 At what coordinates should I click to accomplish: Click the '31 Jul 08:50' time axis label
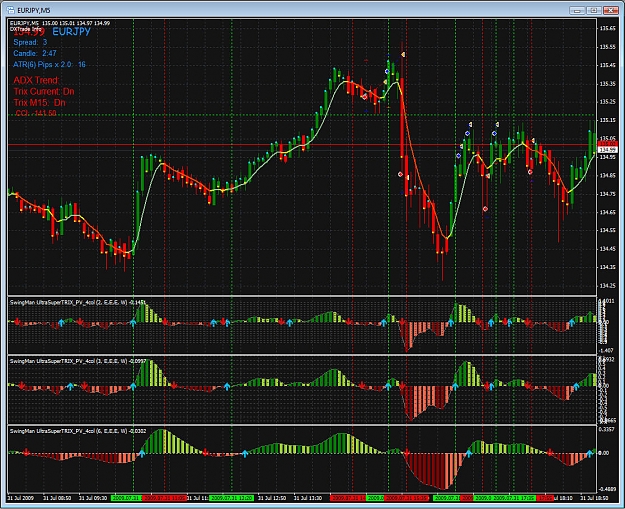click(57, 498)
